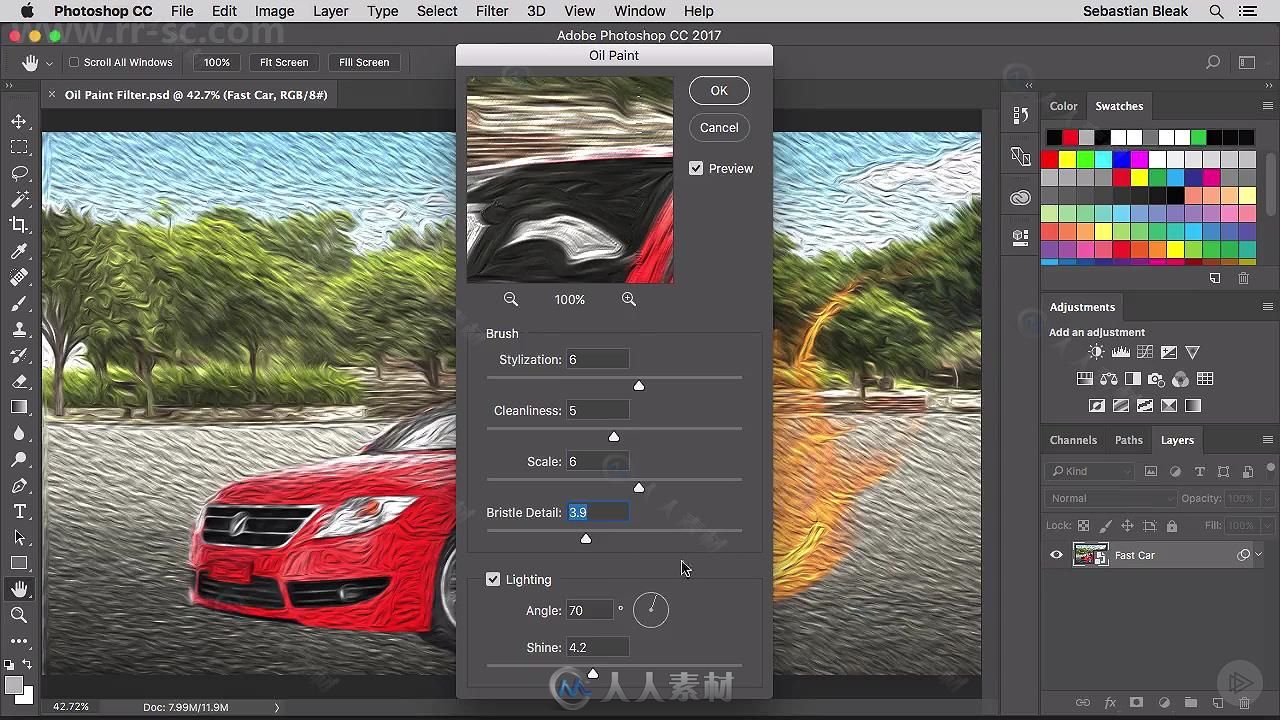Zoom in the Oil Paint preview
Image resolution: width=1280 pixels, height=720 pixels.
[629, 299]
